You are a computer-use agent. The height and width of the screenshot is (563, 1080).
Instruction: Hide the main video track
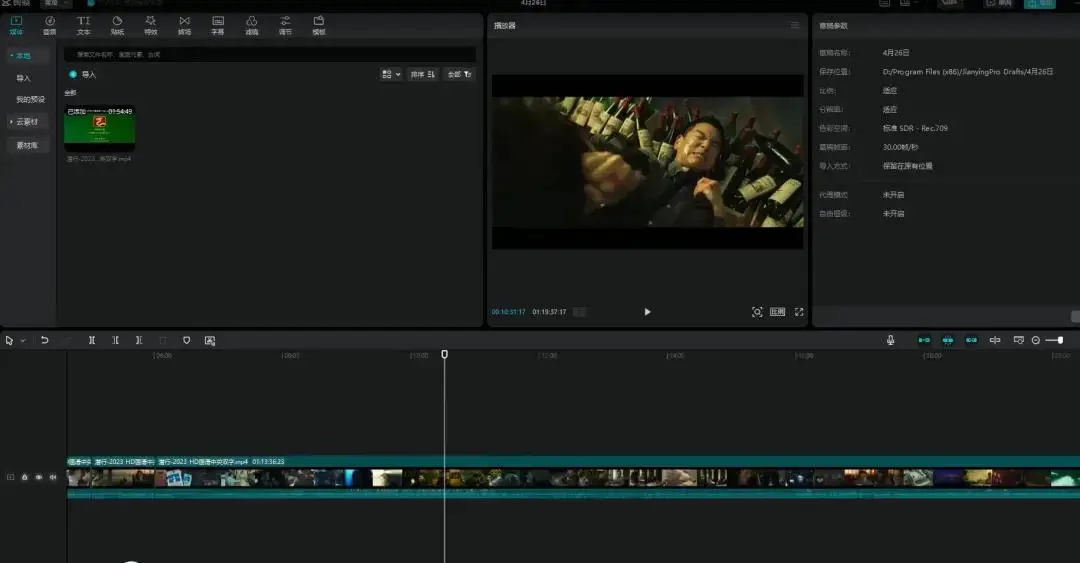click(39, 477)
